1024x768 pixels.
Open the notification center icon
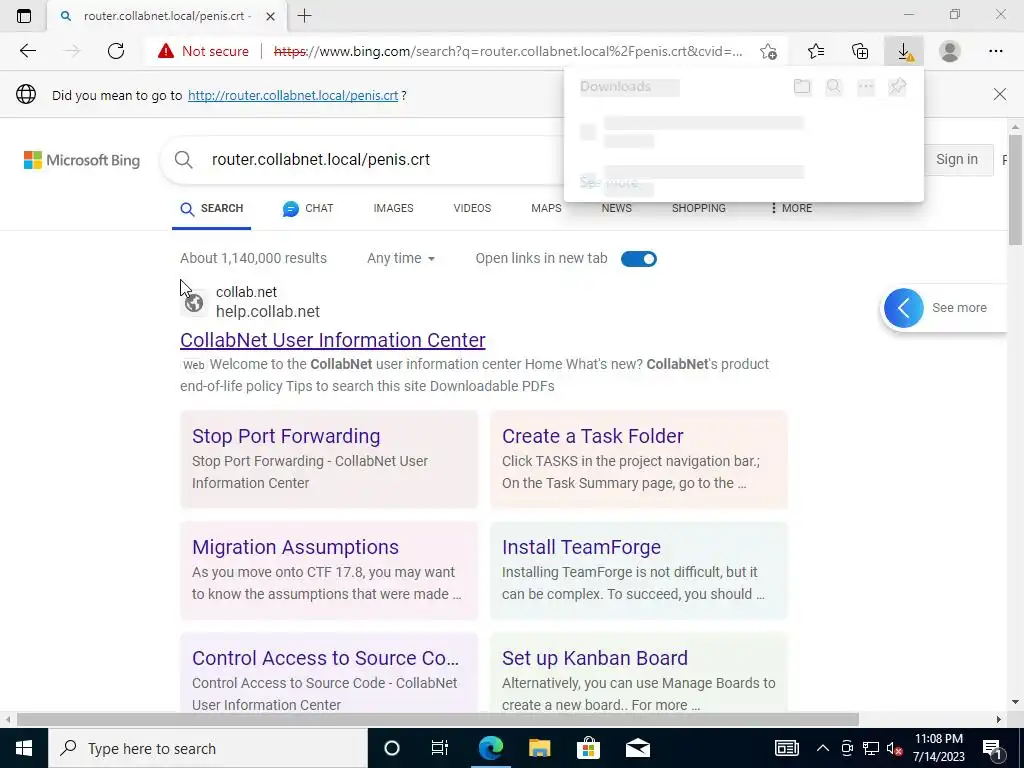tap(993, 748)
